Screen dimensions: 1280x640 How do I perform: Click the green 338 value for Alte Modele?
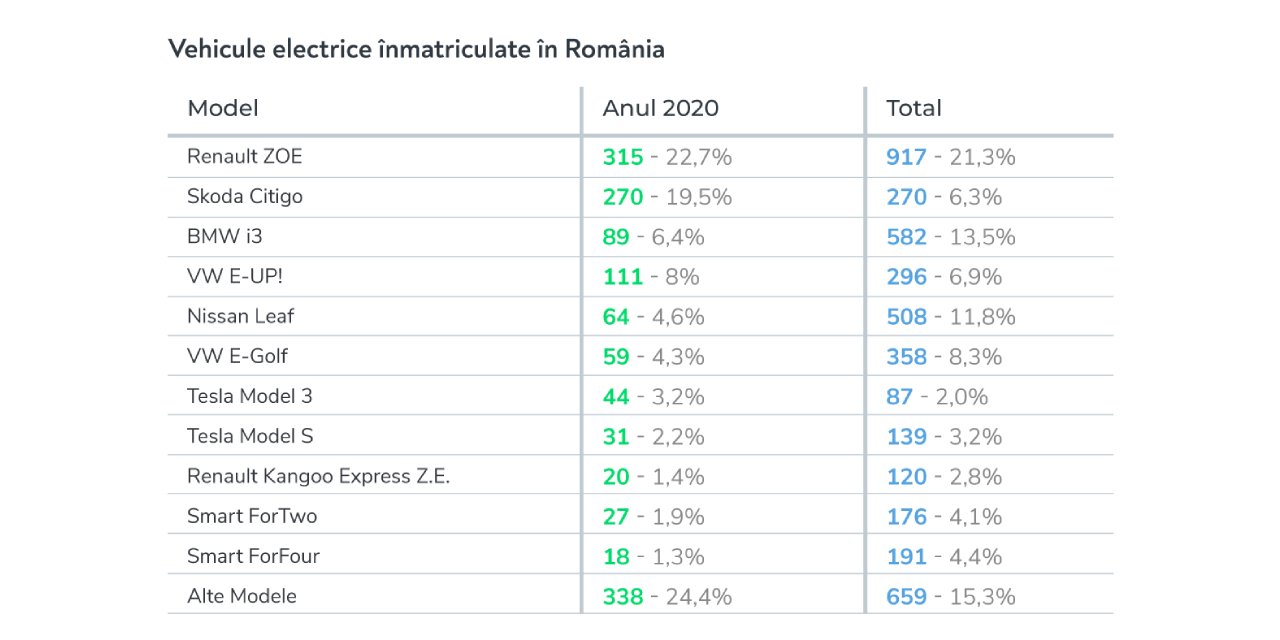tap(622, 597)
